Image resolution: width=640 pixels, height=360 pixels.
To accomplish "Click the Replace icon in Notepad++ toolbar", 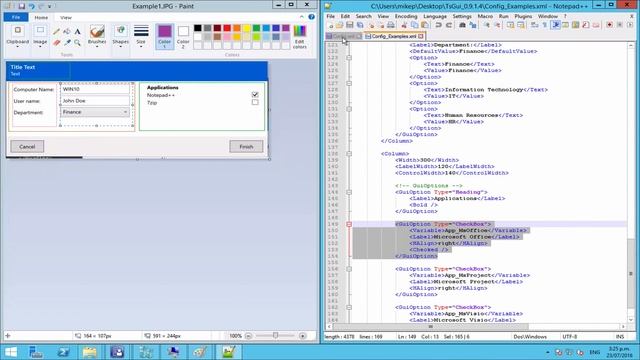I will [473, 25].
